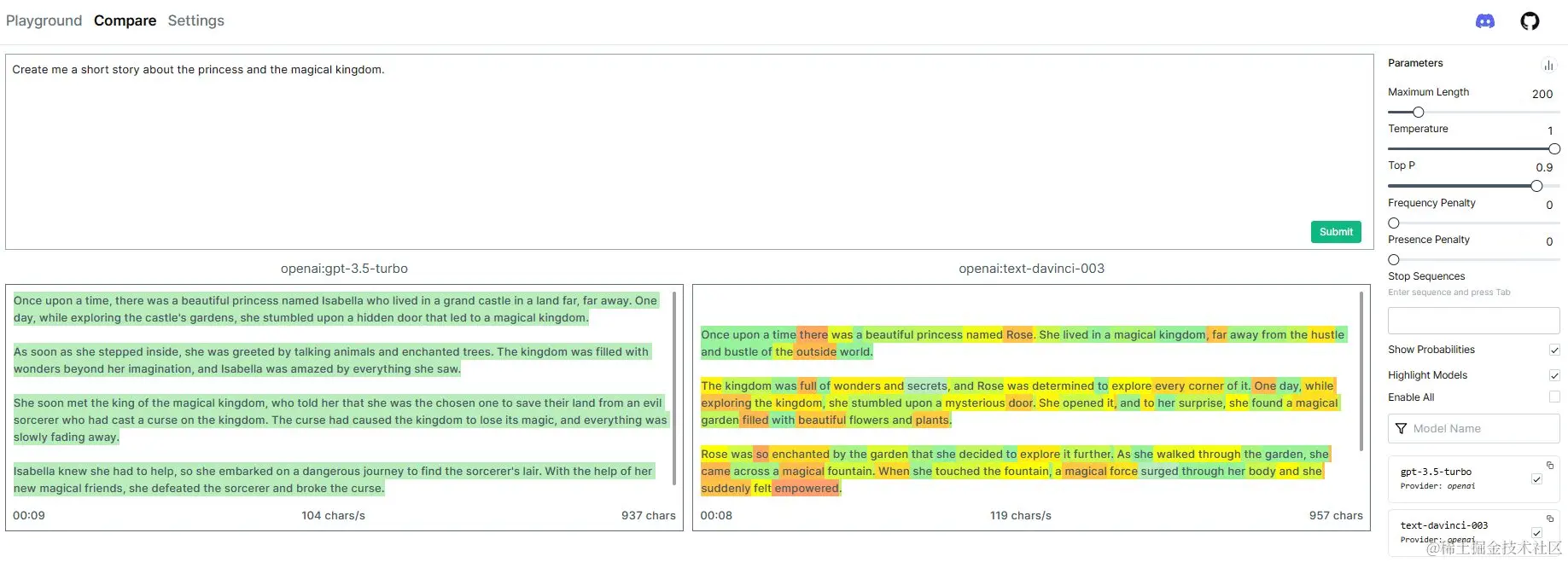
Task: Click the highlighted word 'empowered' in davinci output
Action: 806,489
